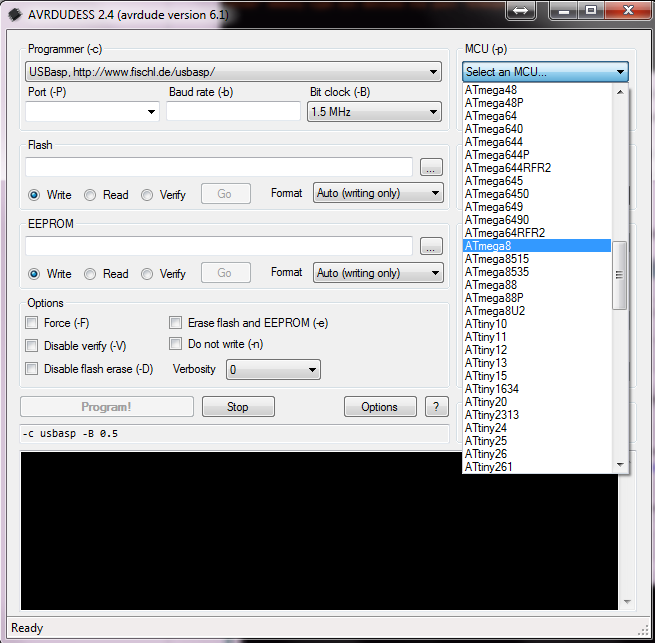
Task: Click the AVRDUDESS chip icon in title bar
Action: click(15, 15)
